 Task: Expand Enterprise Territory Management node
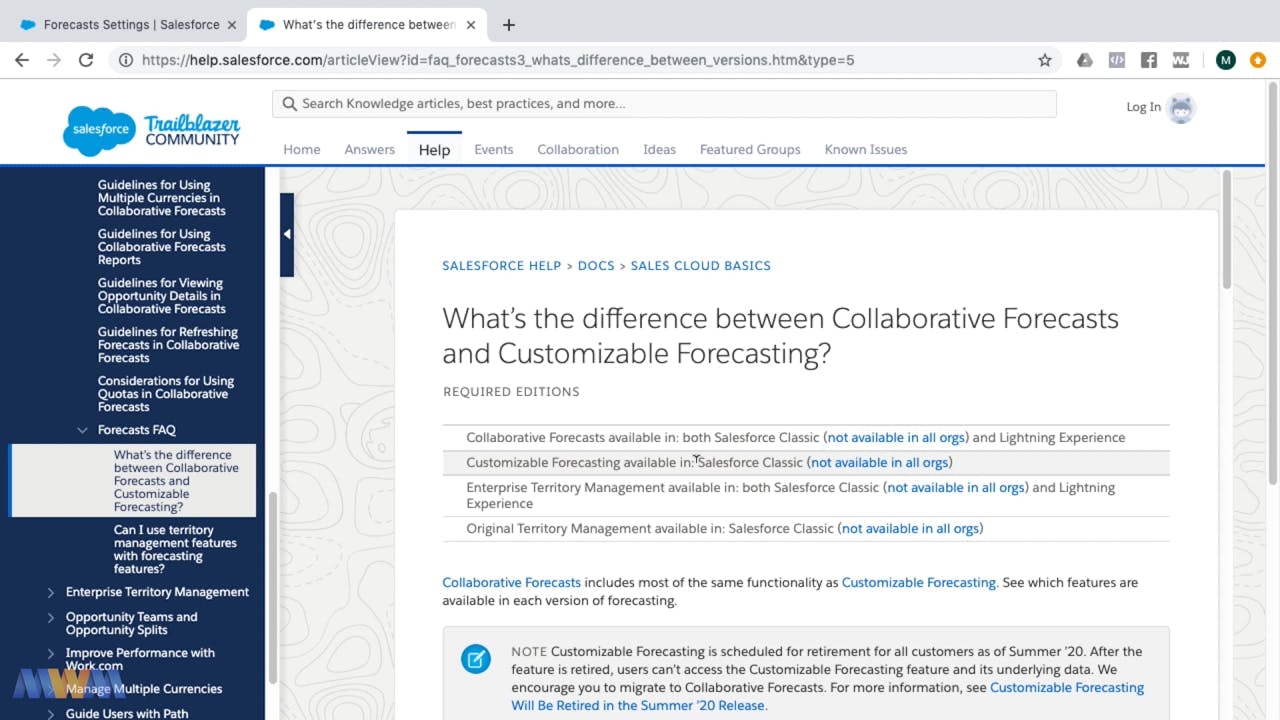pyautogui.click(x=50, y=592)
